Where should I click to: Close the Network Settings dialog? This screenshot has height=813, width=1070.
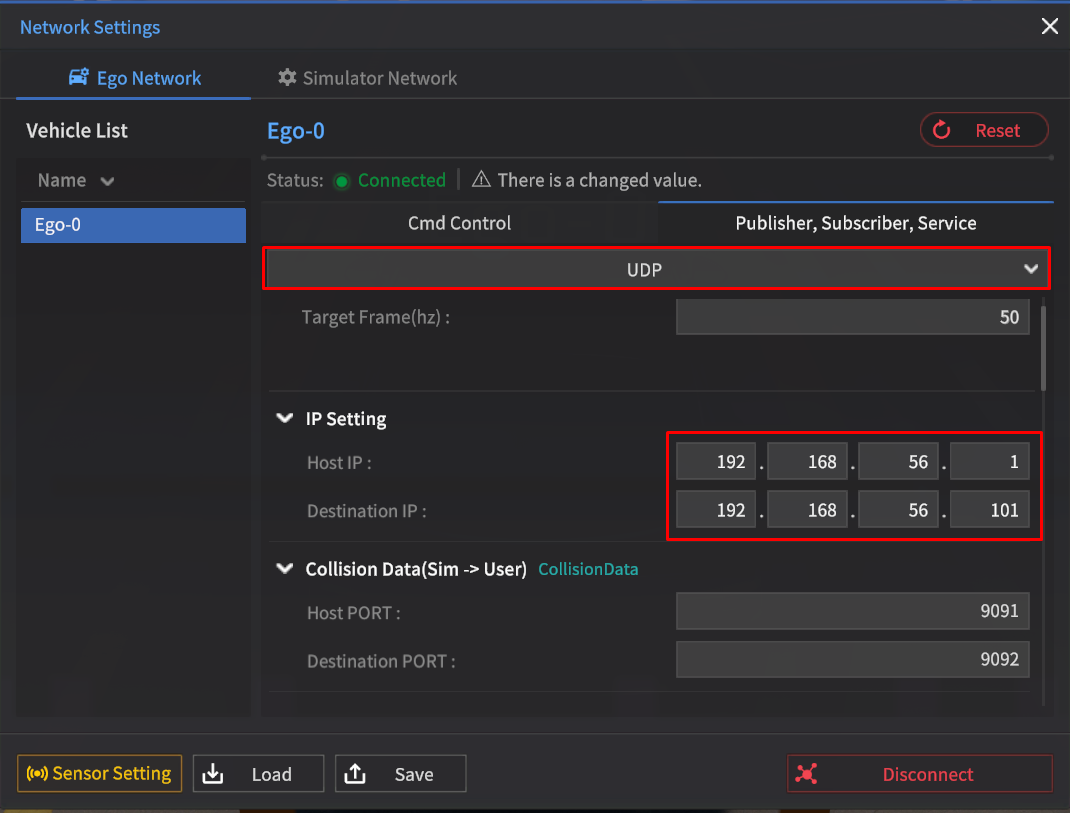click(x=1049, y=27)
